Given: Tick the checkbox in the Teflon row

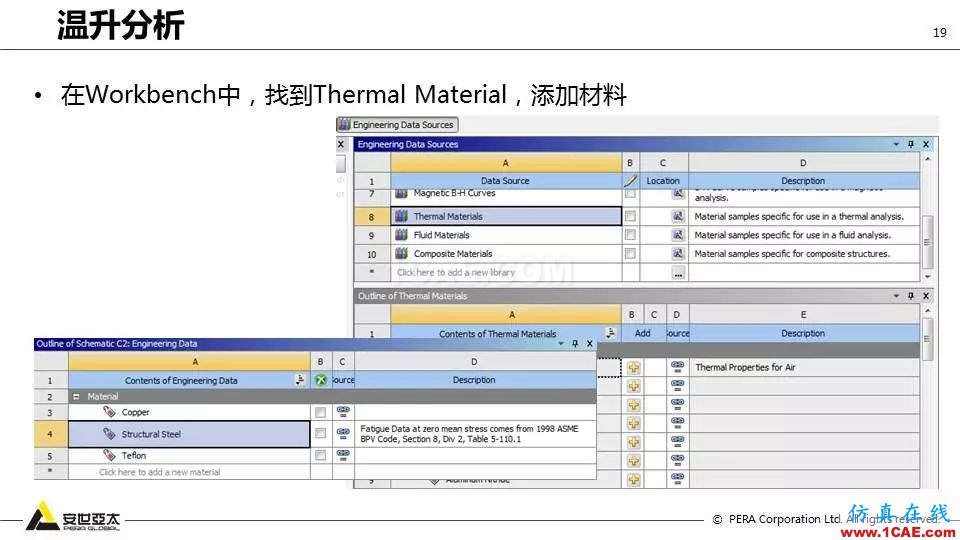Looking at the screenshot, I should click(320, 455).
